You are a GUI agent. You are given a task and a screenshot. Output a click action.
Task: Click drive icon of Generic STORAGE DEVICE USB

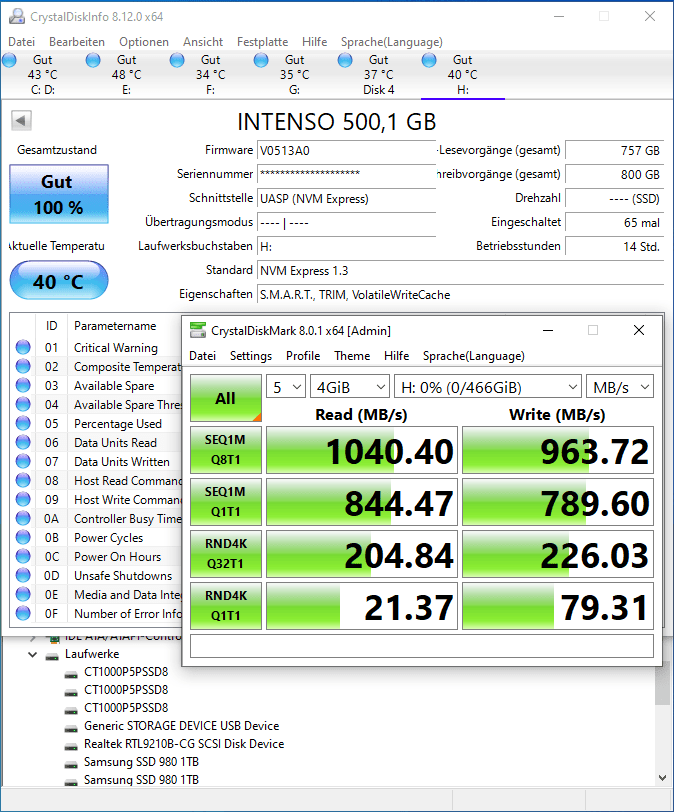[71, 728]
